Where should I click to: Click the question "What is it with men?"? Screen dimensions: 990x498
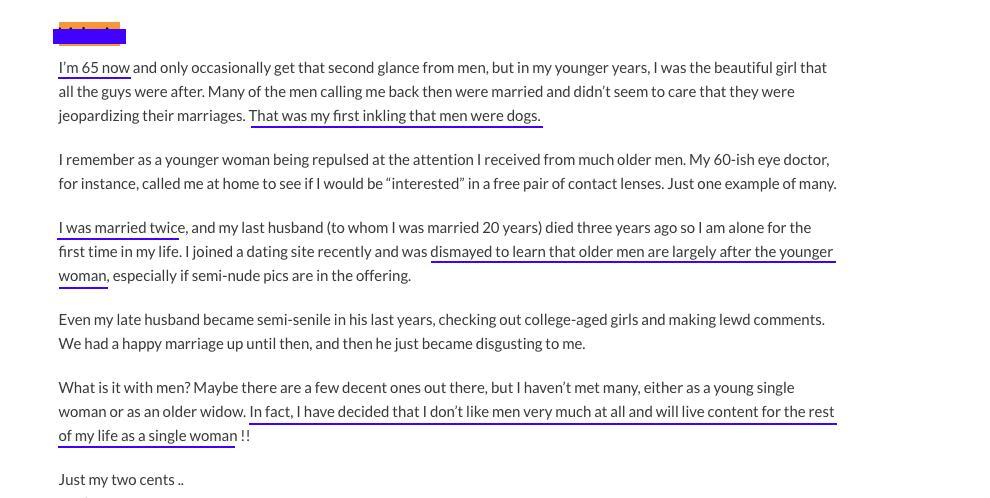point(125,388)
